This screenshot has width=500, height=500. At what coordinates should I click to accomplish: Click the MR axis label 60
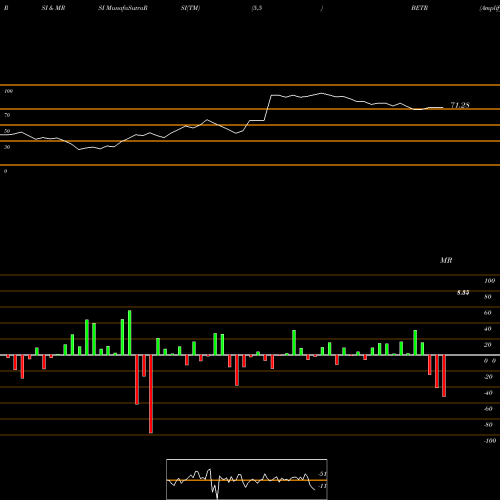pos(488,313)
